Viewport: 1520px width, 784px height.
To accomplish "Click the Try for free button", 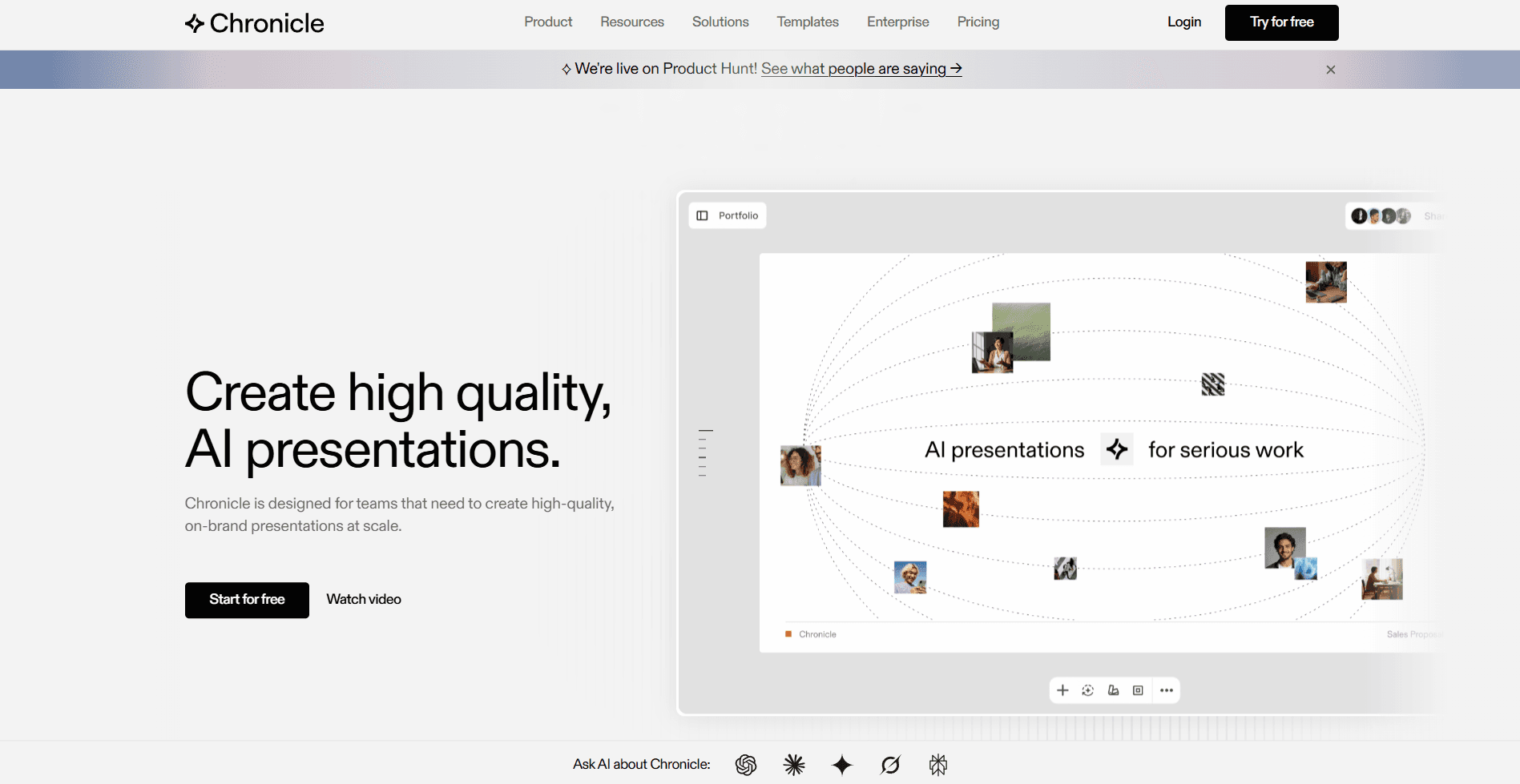I will (x=1281, y=22).
